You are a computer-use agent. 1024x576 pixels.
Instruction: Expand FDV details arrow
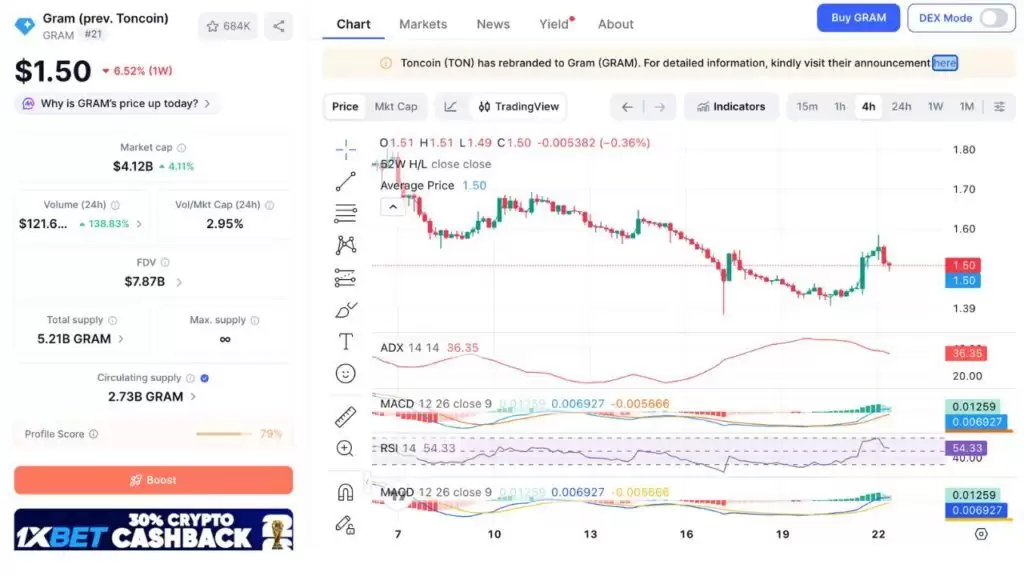179,282
